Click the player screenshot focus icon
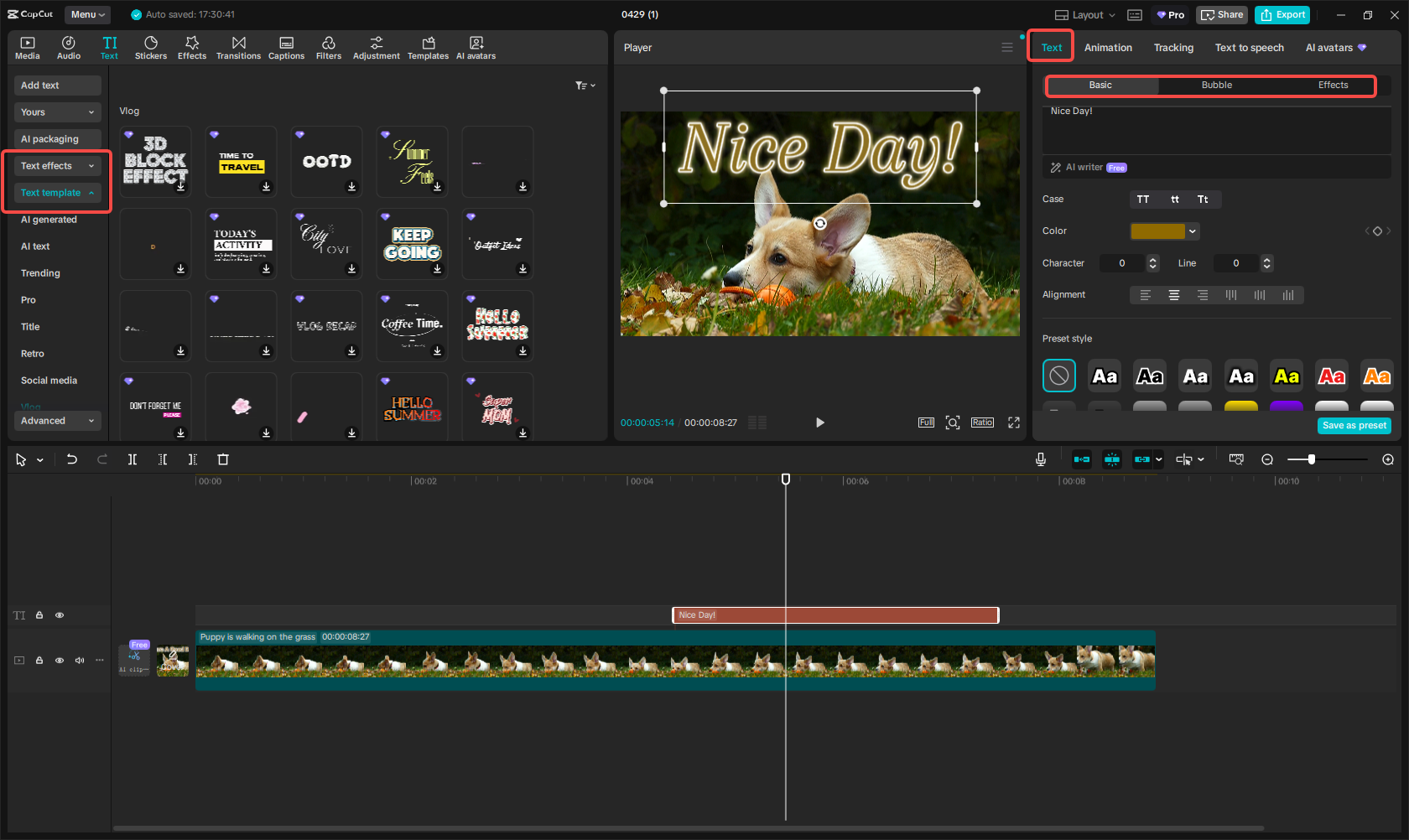The image size is (1409, 840). click(x=953, y=423)
